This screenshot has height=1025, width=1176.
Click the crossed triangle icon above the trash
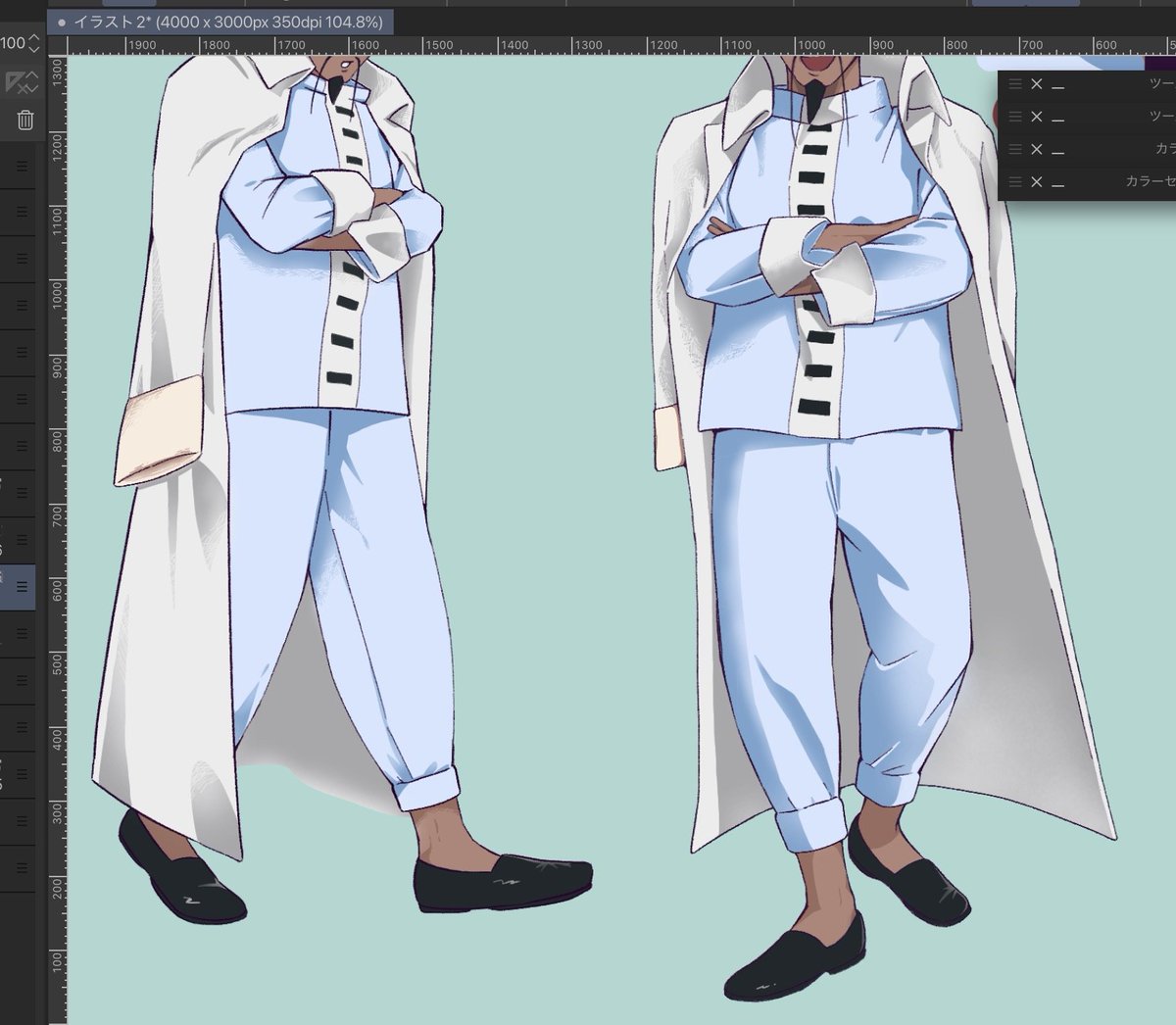pyautogui.click(x=17, y=82)
